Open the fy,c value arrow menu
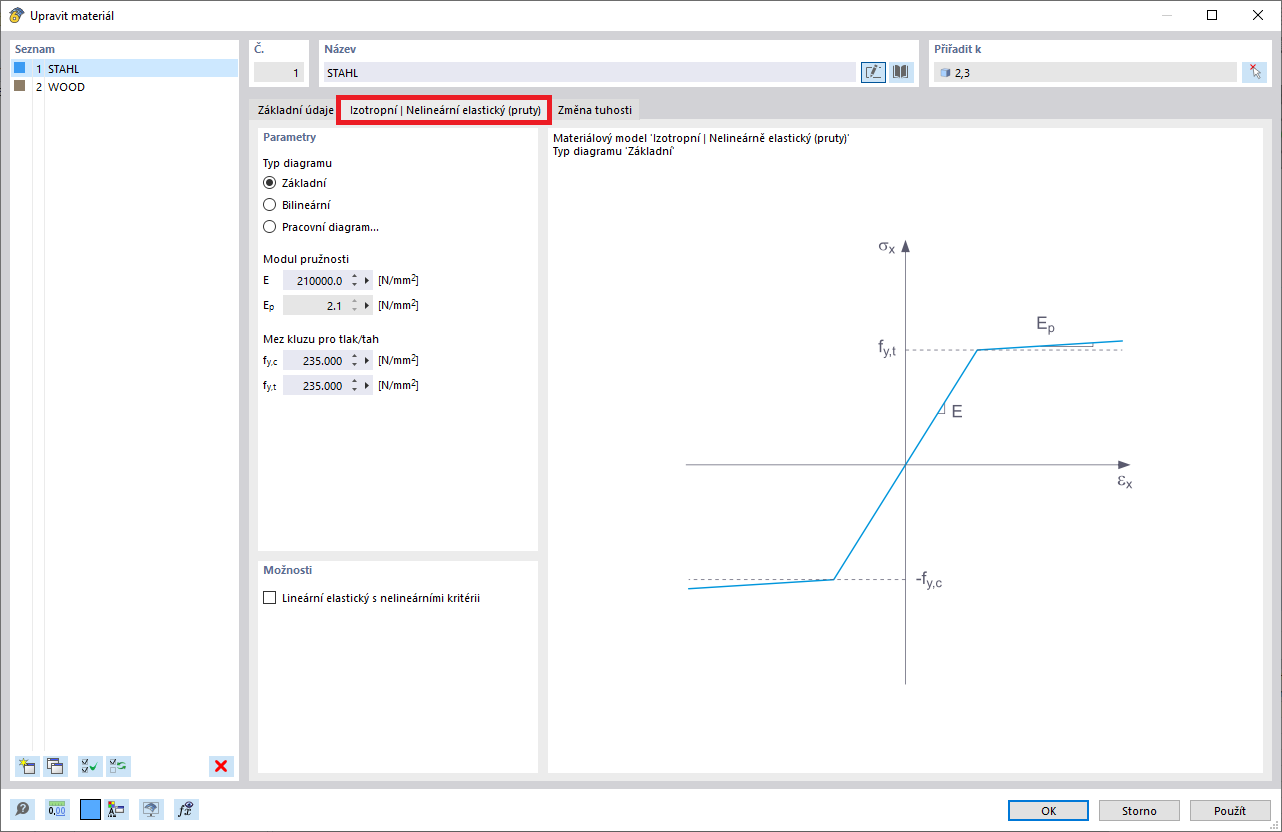 pyautogui.click(x=367, y=361)
